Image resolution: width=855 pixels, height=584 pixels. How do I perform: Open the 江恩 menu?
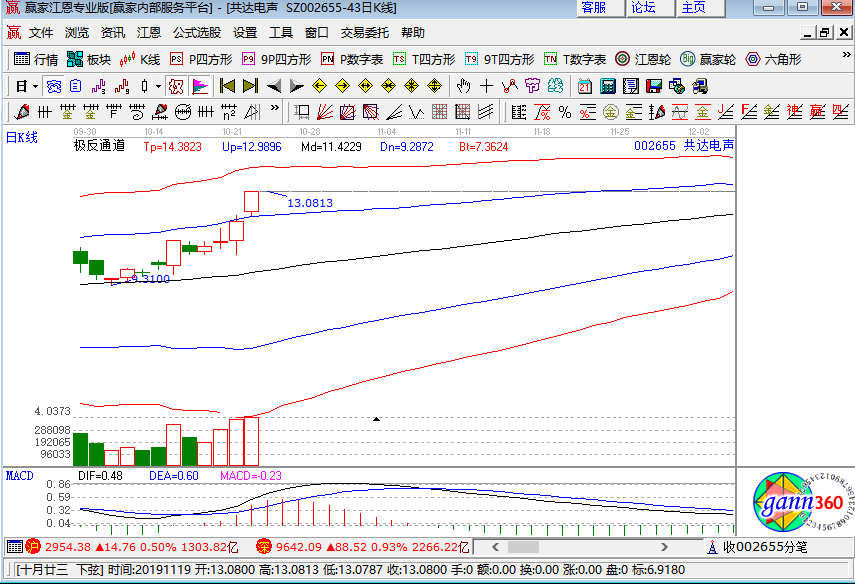149,33
